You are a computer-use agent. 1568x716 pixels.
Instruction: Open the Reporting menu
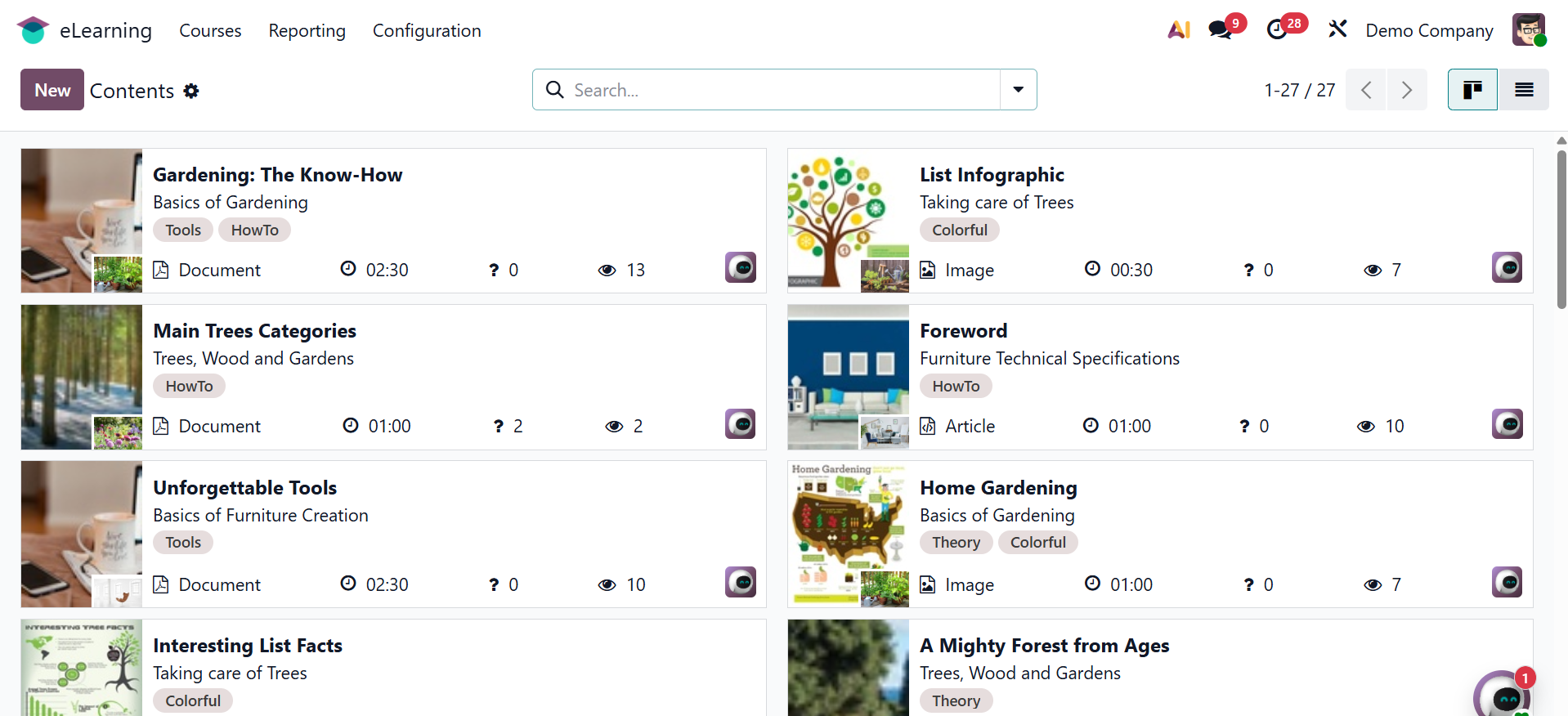coord(307,30)
